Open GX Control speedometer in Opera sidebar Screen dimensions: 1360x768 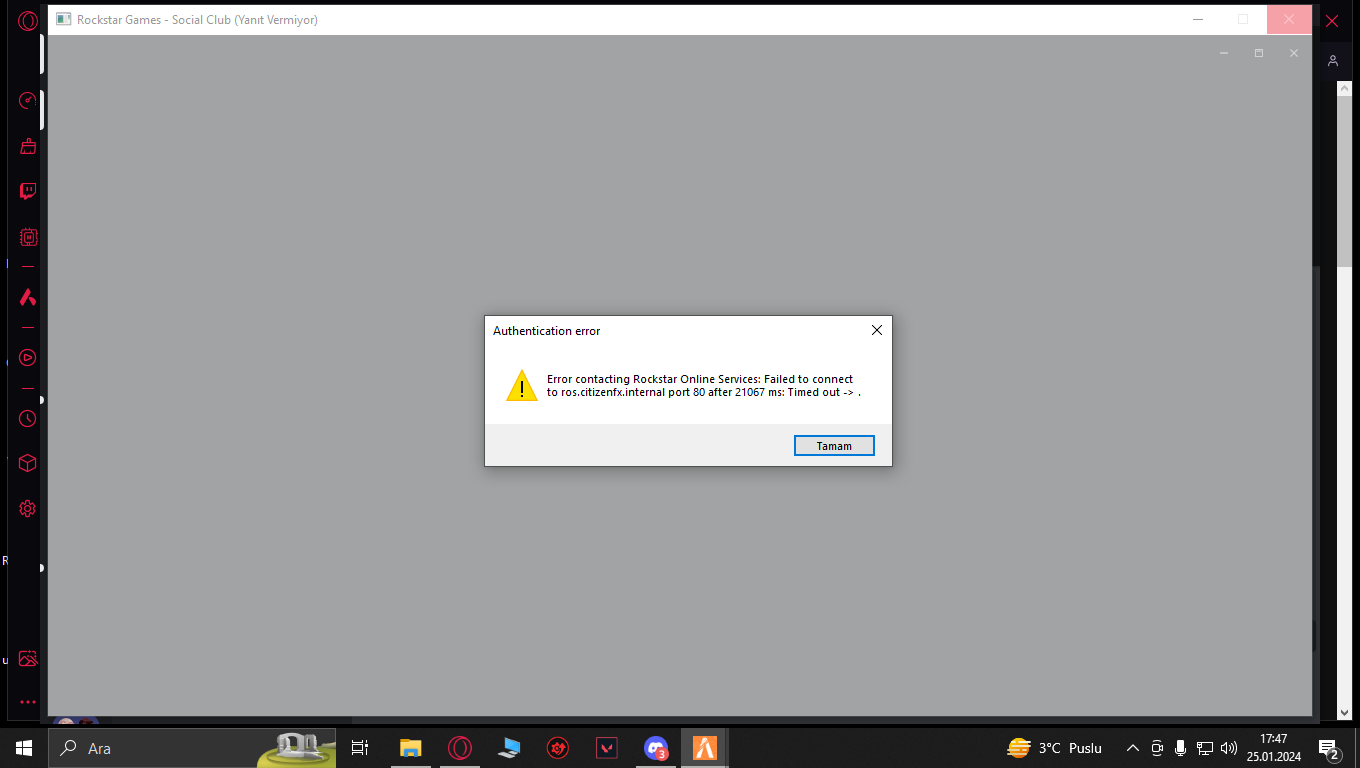[28, 100]
